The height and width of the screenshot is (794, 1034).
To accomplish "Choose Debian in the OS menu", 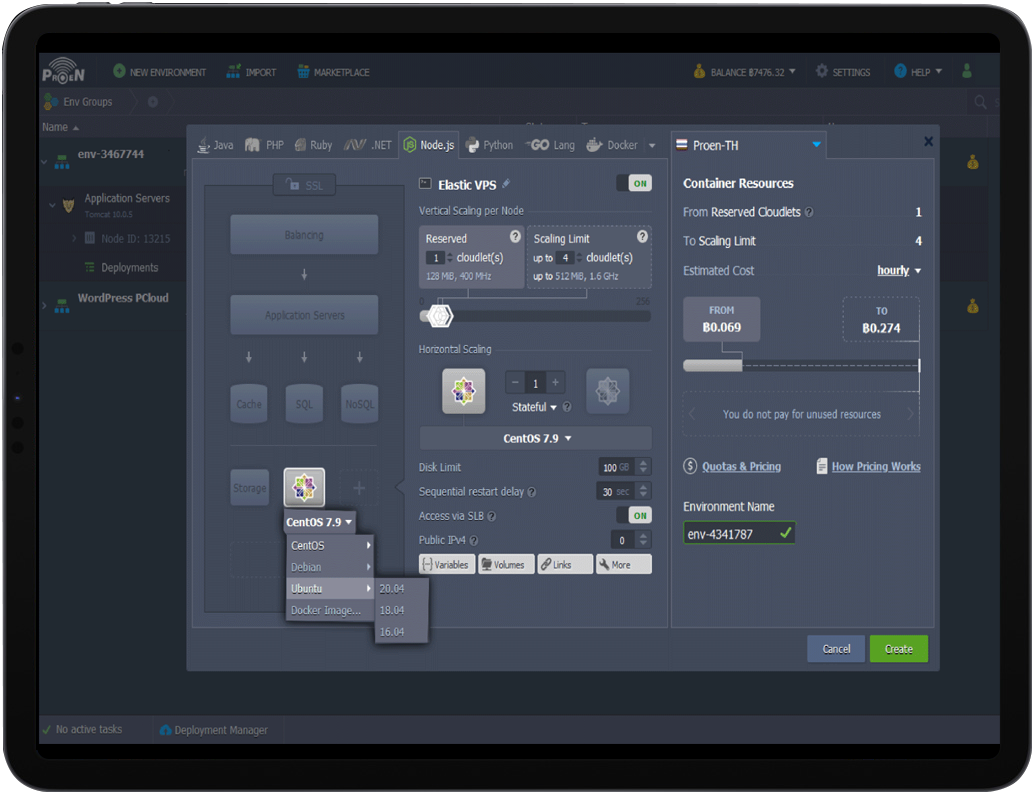I will pyautogui.click(x=330, y=567).
